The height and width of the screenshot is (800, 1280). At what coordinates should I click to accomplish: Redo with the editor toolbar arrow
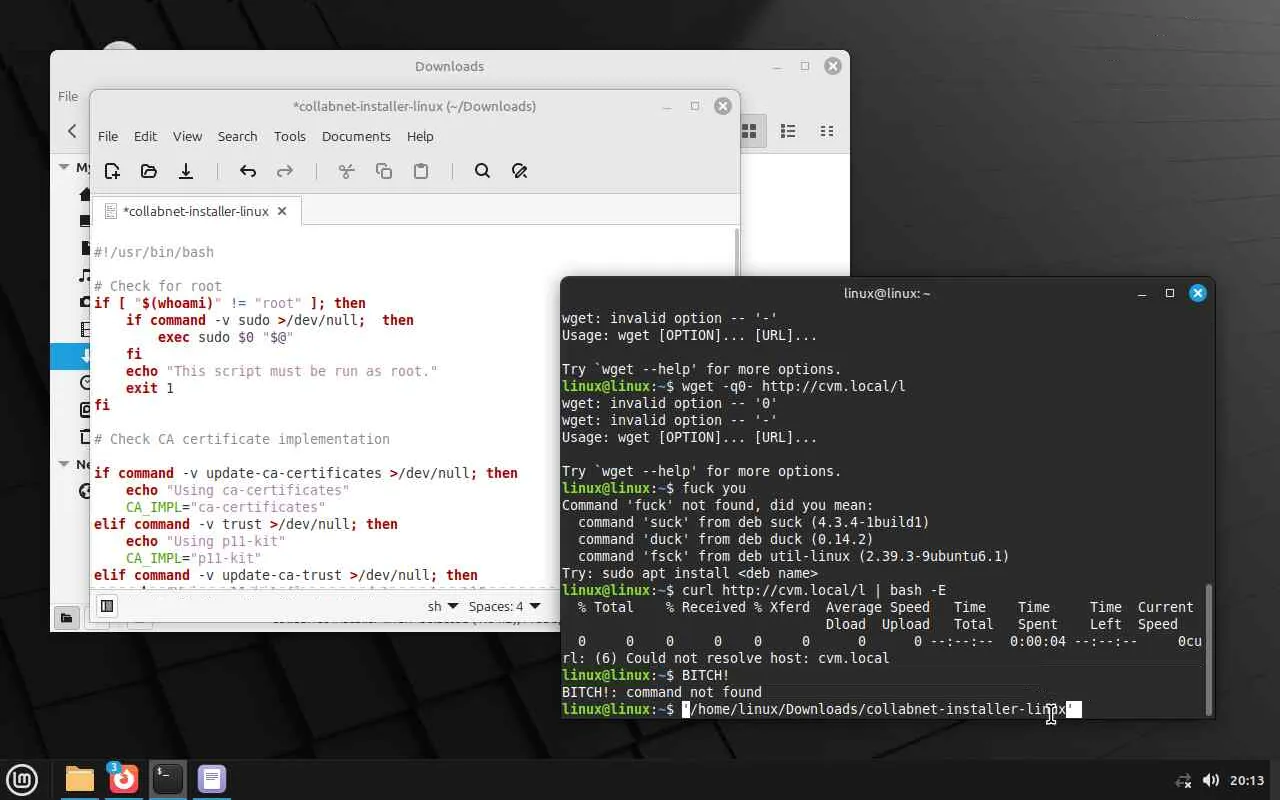285,171
